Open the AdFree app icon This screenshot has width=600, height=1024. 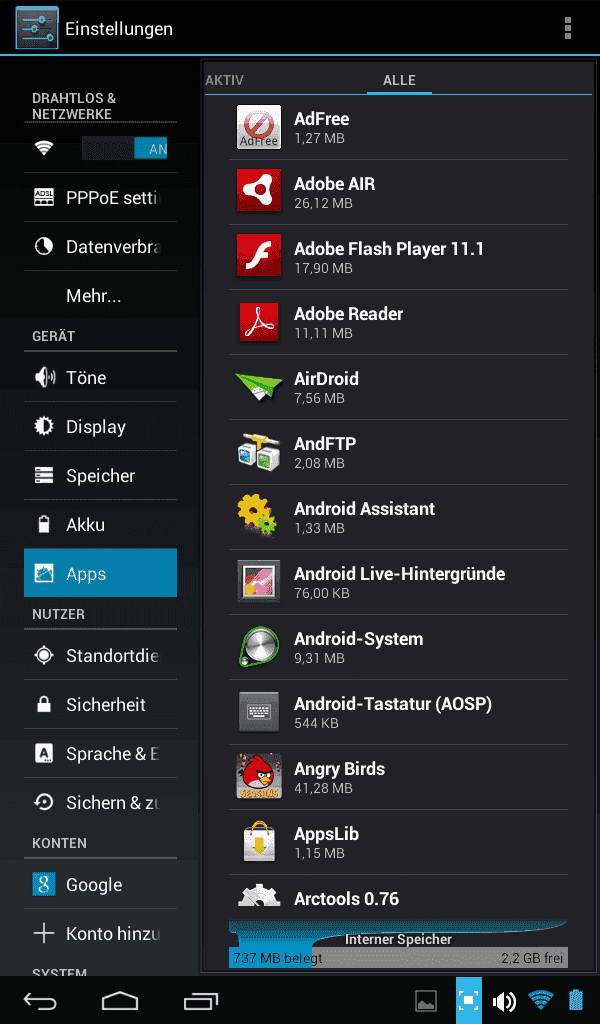(x=259, y=127)
